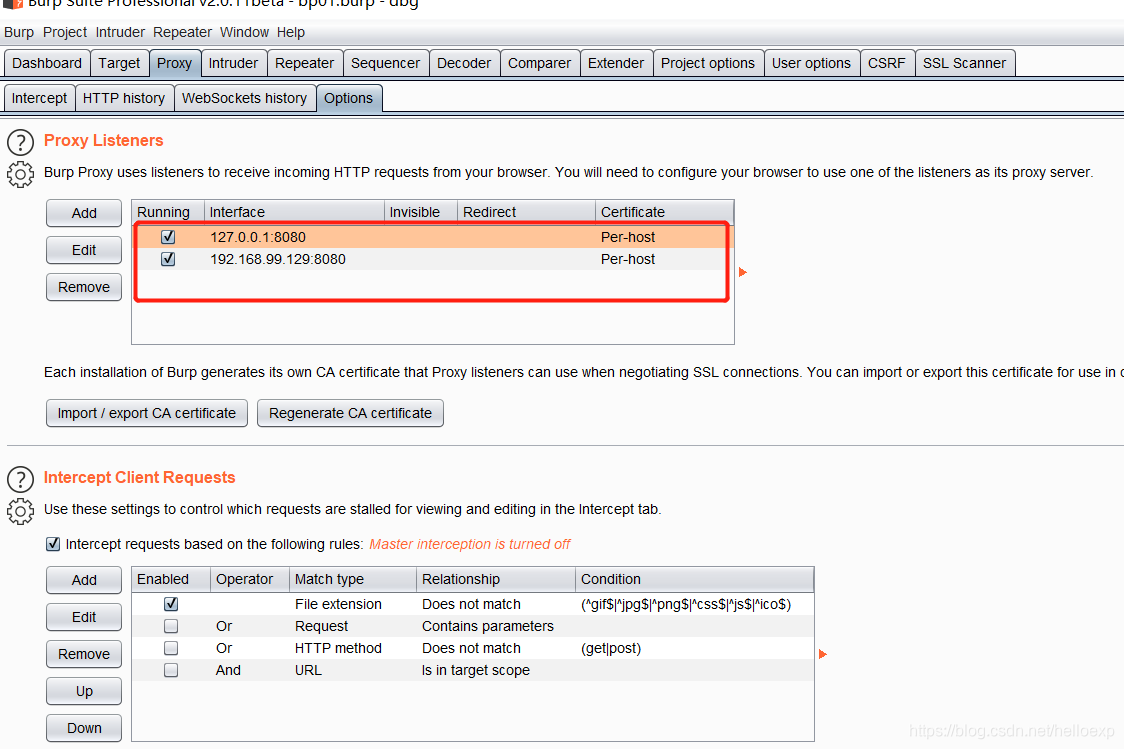Select the file extension regex condition cell
1124x749 pixels.
coord(695,604)
